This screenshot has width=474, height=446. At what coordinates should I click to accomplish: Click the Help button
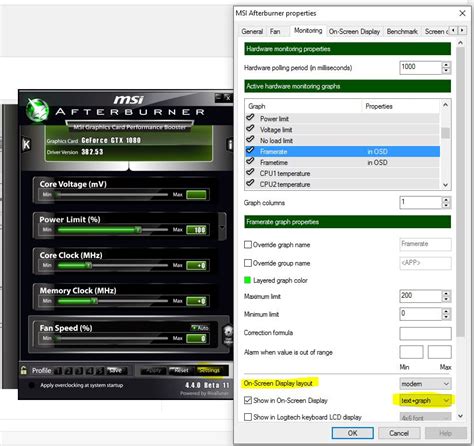445,433
